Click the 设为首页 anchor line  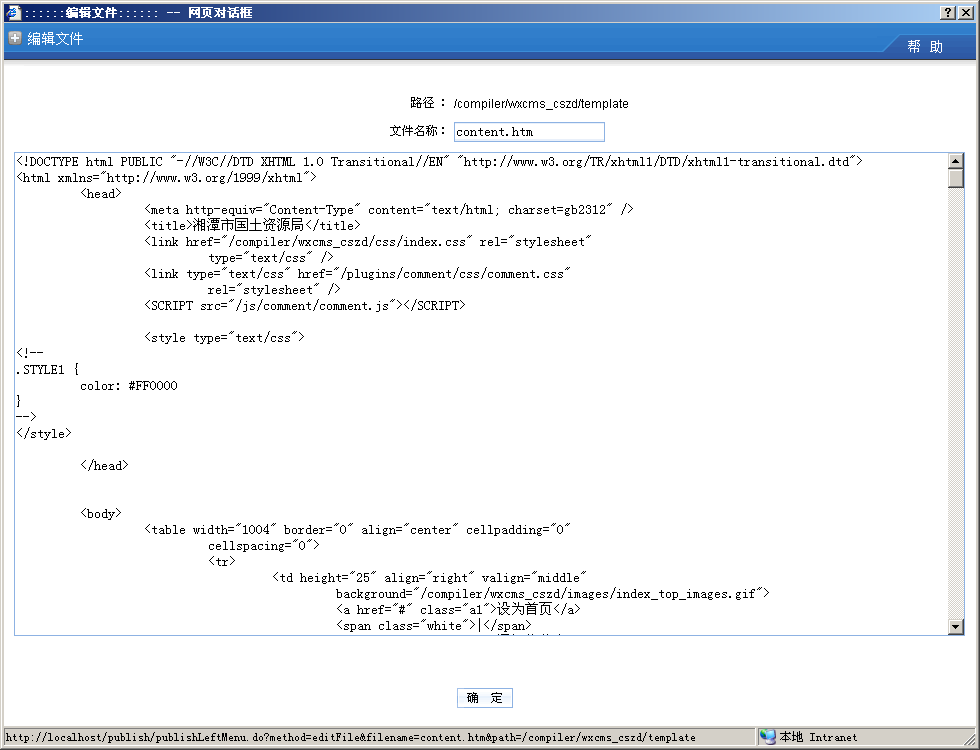458,609
